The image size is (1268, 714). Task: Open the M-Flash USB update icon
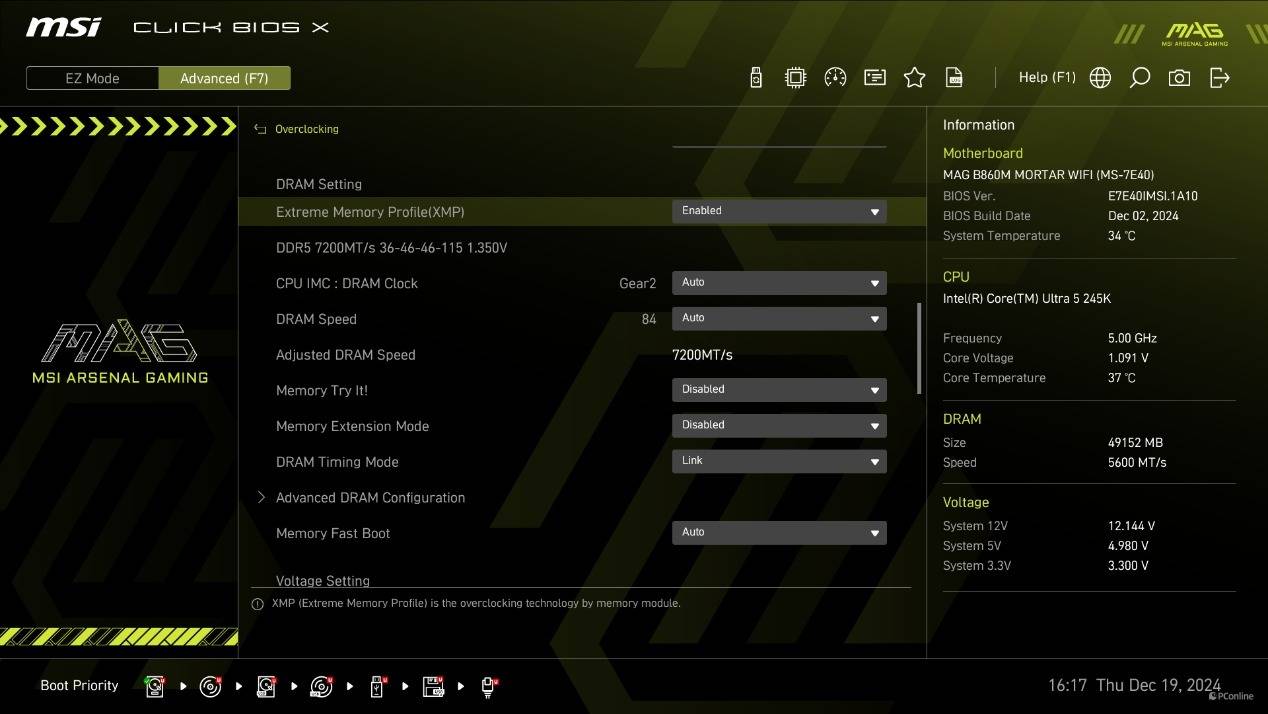[756, 78]
